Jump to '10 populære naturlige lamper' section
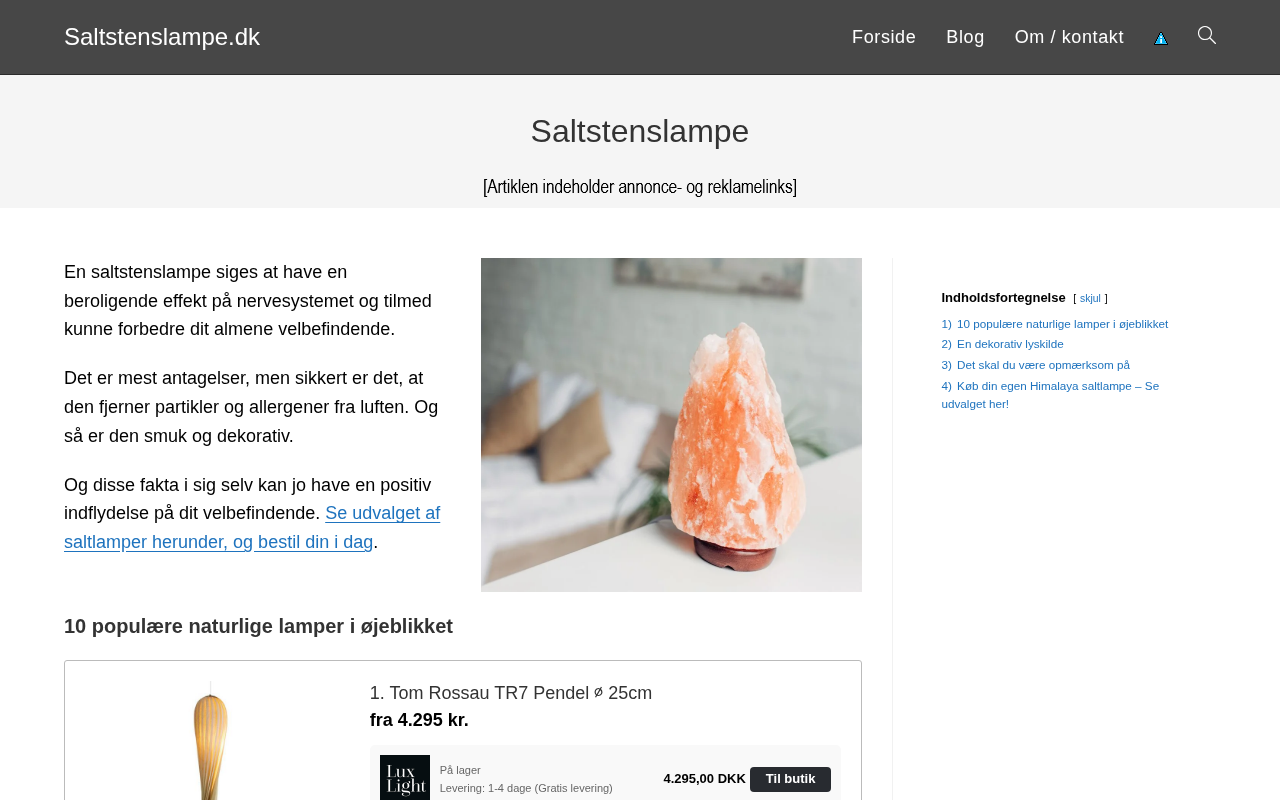This screenshot has width=1280, height=800. (1062, 324)
